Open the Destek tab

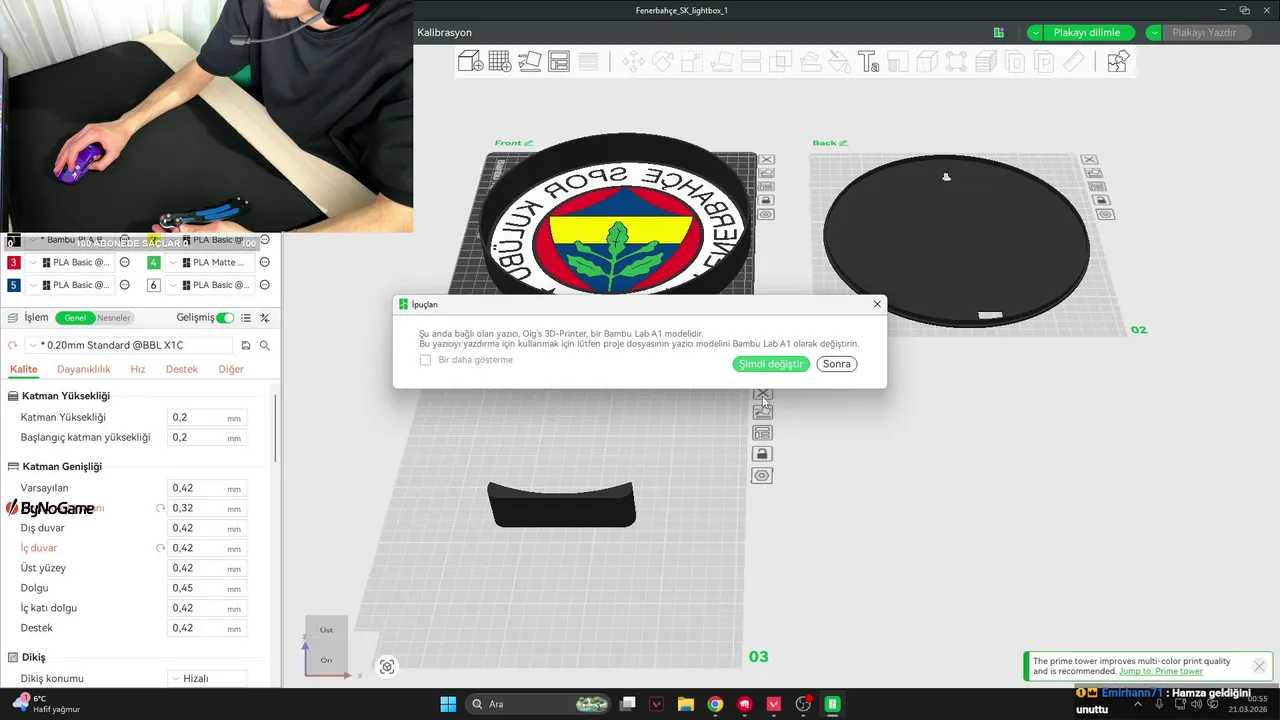[182, 369]
